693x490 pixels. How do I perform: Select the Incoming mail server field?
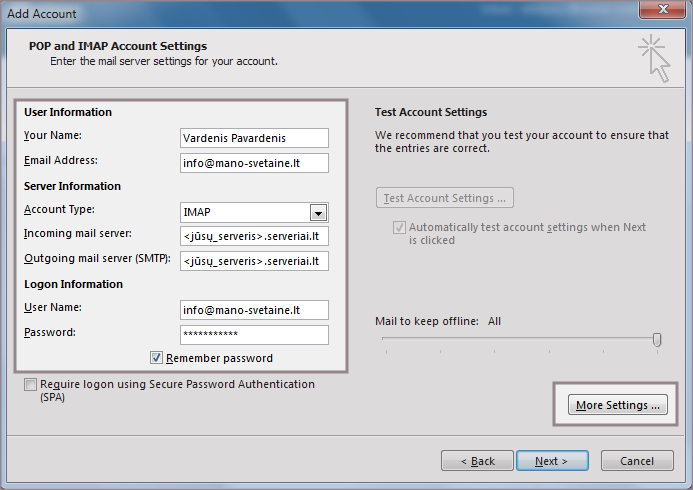(254, 237)
